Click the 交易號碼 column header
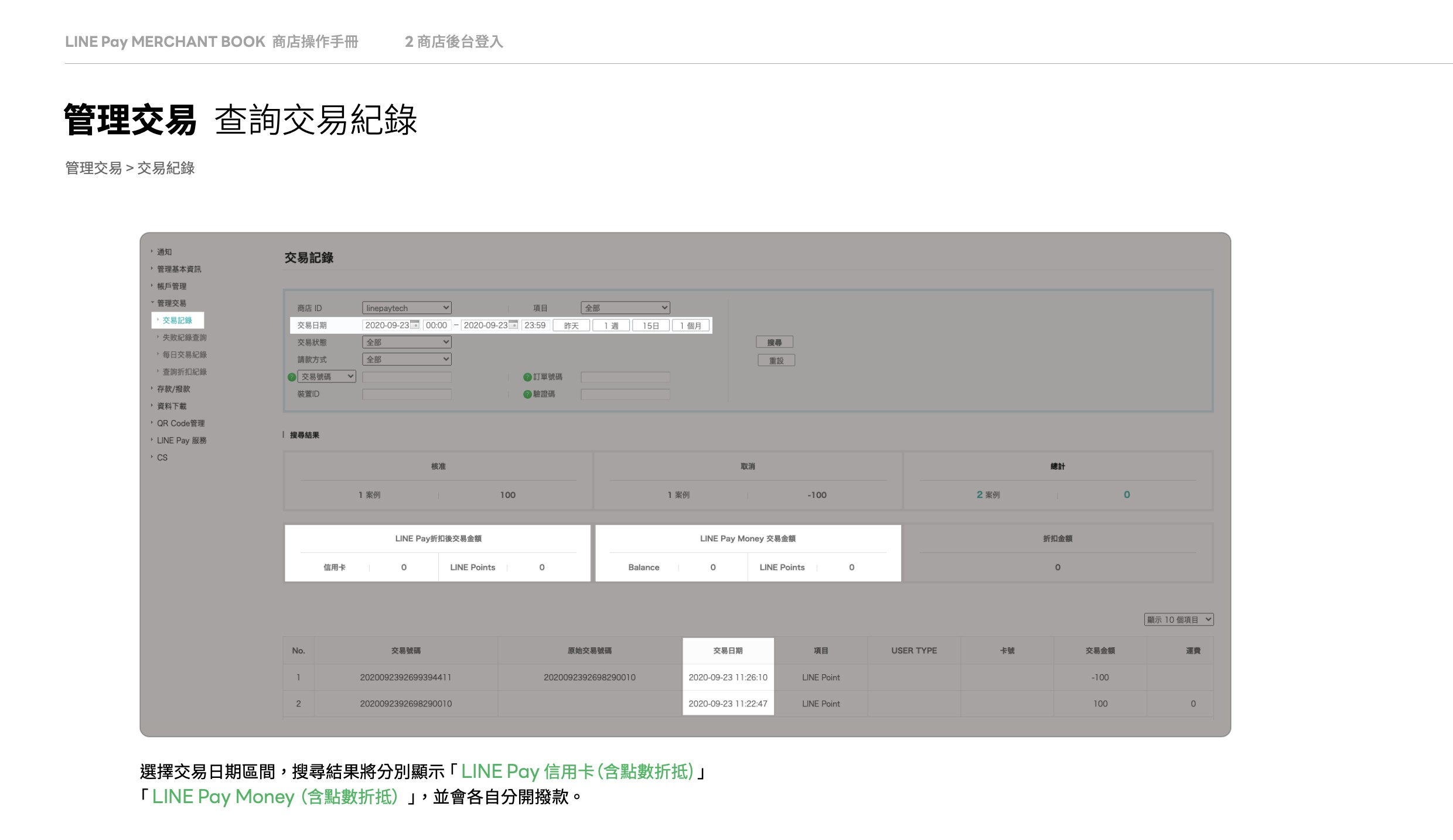The width and height of the screenshot is (1453, 840). [406, 650]
